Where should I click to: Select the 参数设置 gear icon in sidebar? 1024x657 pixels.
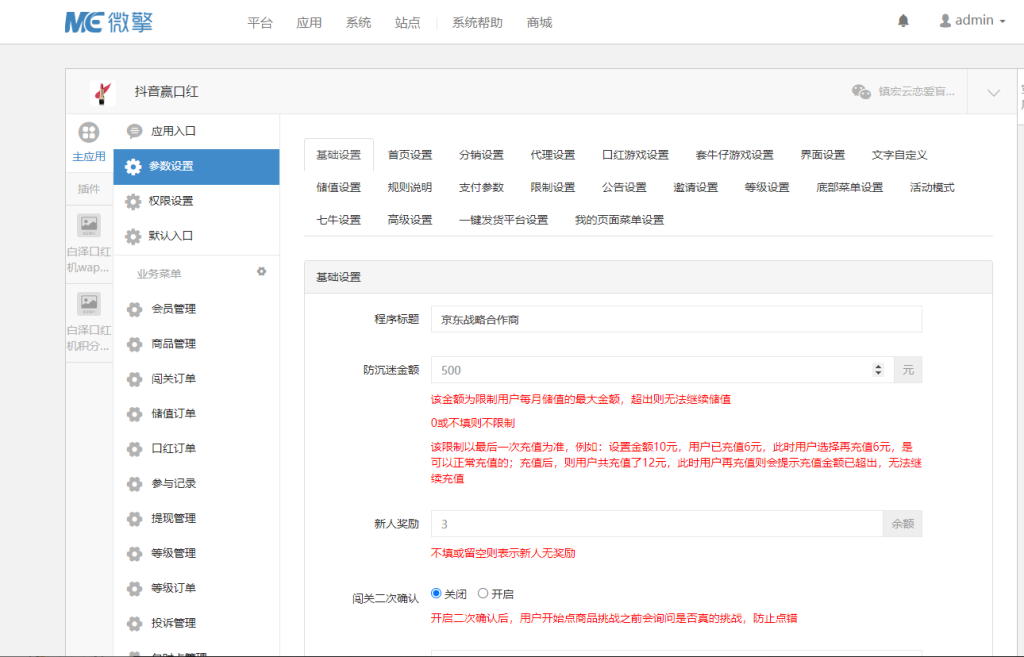pyautogui.click(x=134, y=168)
